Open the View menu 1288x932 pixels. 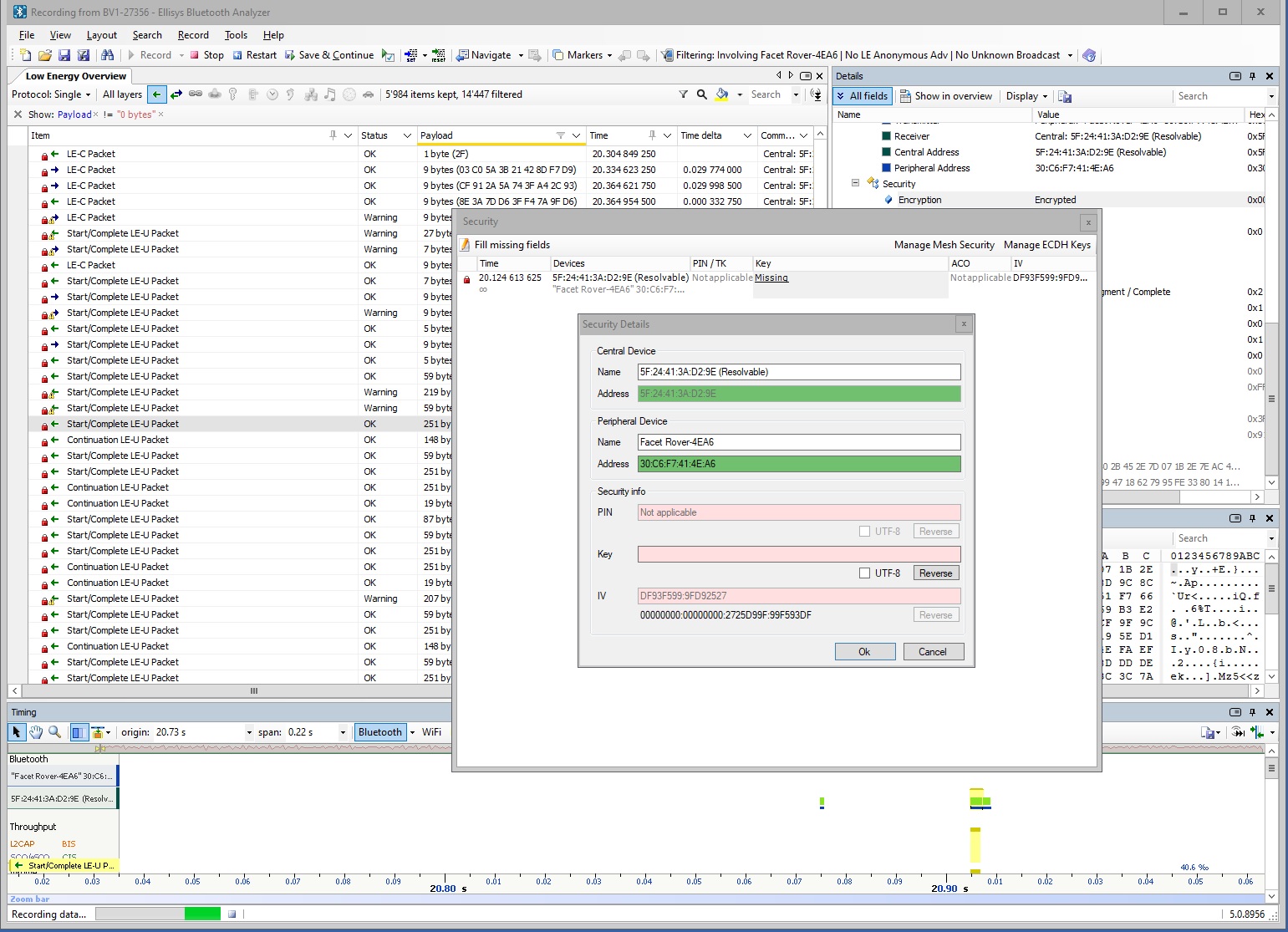point(60,35)
